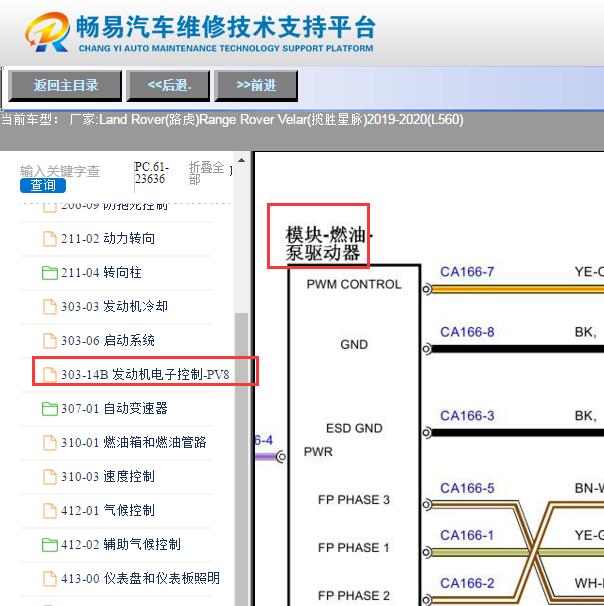The height and width of the screenshot is (606, 604).
Task: Click the blue 查询 search button
Action: point(43,186)
